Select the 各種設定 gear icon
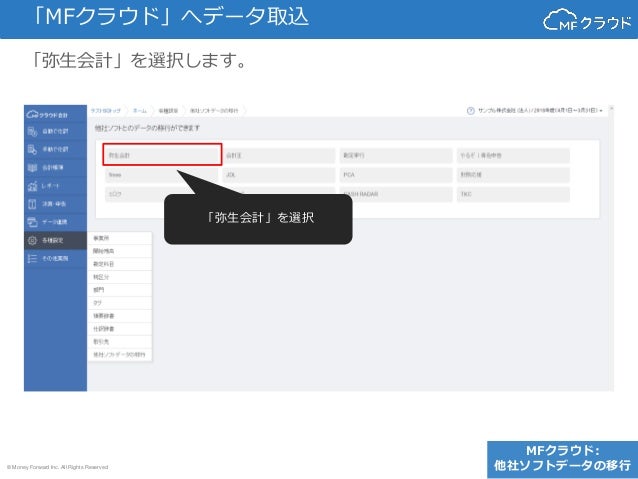The height and width of the screenshot is (479, 638). [x=33, y=241]
